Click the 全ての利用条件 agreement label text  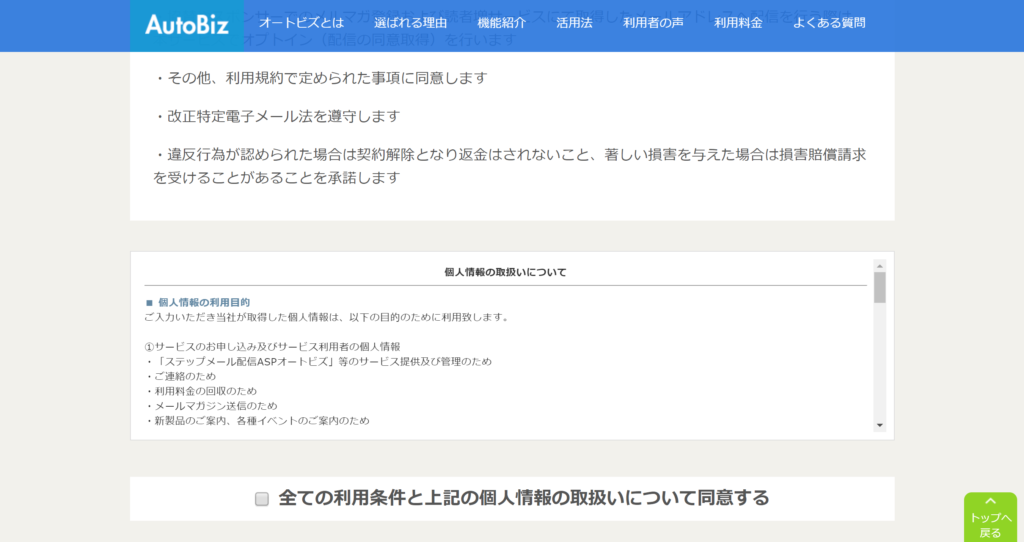click(x=523, y=498)
